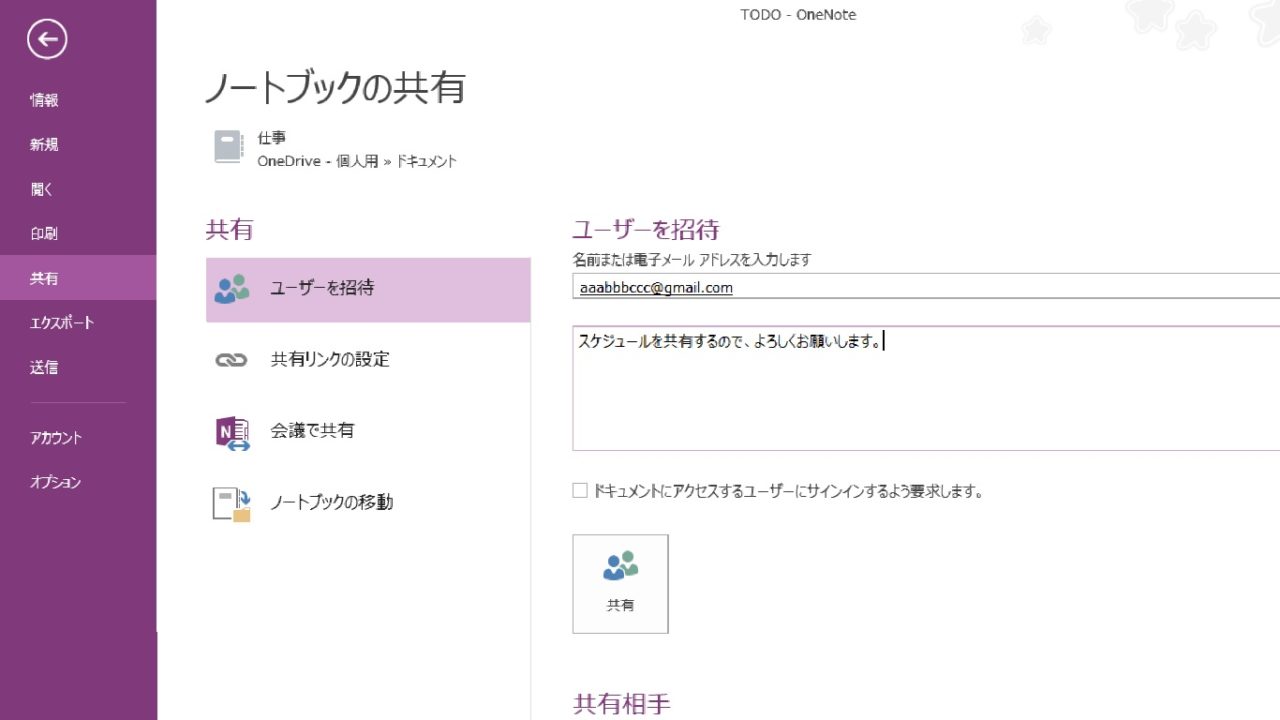Image resolution: width=1280 pixels, height=720 pixels.
Task: Click the ユーザーを招待 people icon
Action: [x=232, y=288]
